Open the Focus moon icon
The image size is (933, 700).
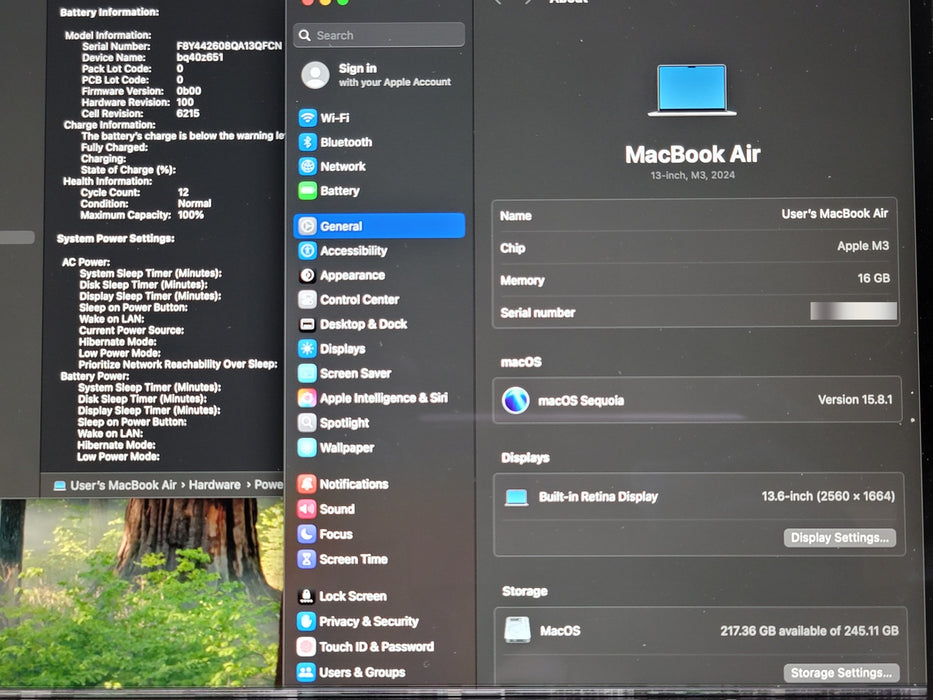[x=306, y=534]
